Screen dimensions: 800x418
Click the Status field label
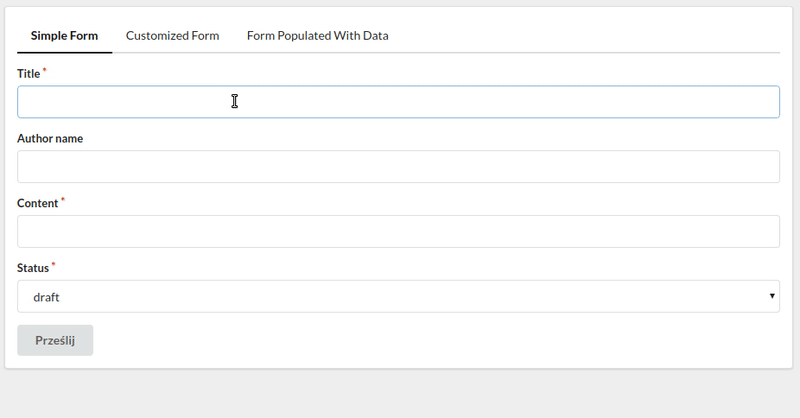(x=33, y=268)
